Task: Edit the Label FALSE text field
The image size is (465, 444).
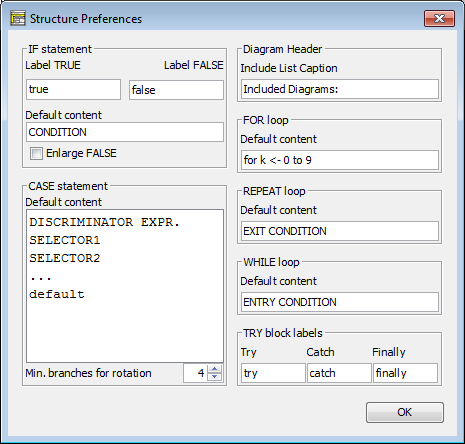Action: (x=176, y=90)
